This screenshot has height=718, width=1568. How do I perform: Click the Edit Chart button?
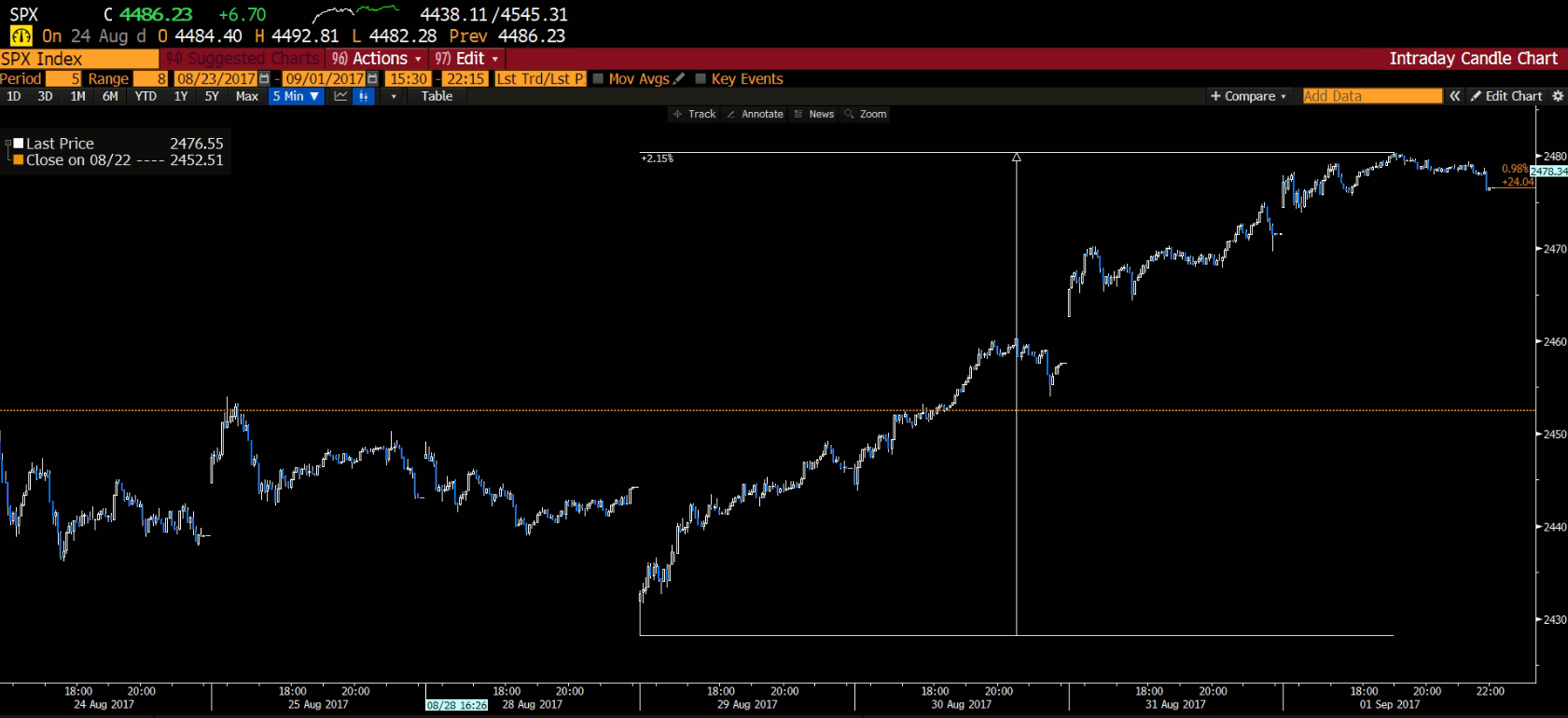point(1506,96)
